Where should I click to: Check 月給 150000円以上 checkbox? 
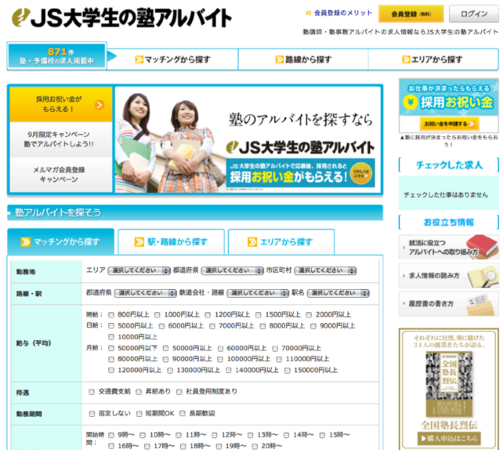click(x=287, y=370)
